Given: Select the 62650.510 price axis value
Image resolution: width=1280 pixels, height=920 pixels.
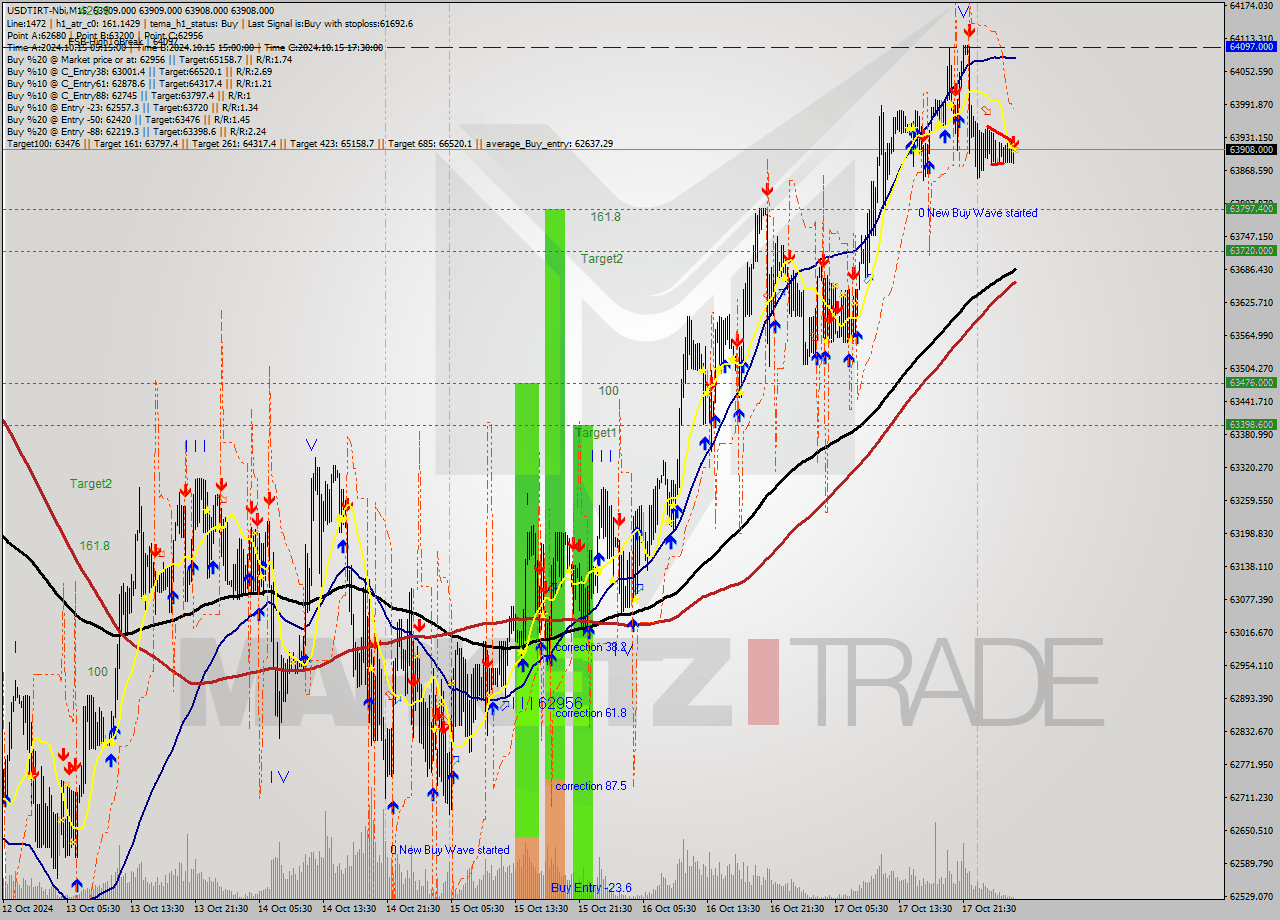Looking at the screenshot, I should [1251, 830].
